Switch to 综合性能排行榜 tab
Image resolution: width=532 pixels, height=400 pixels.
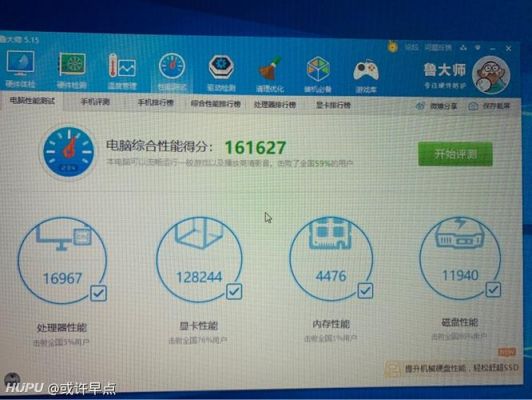(x=216, y=103)
